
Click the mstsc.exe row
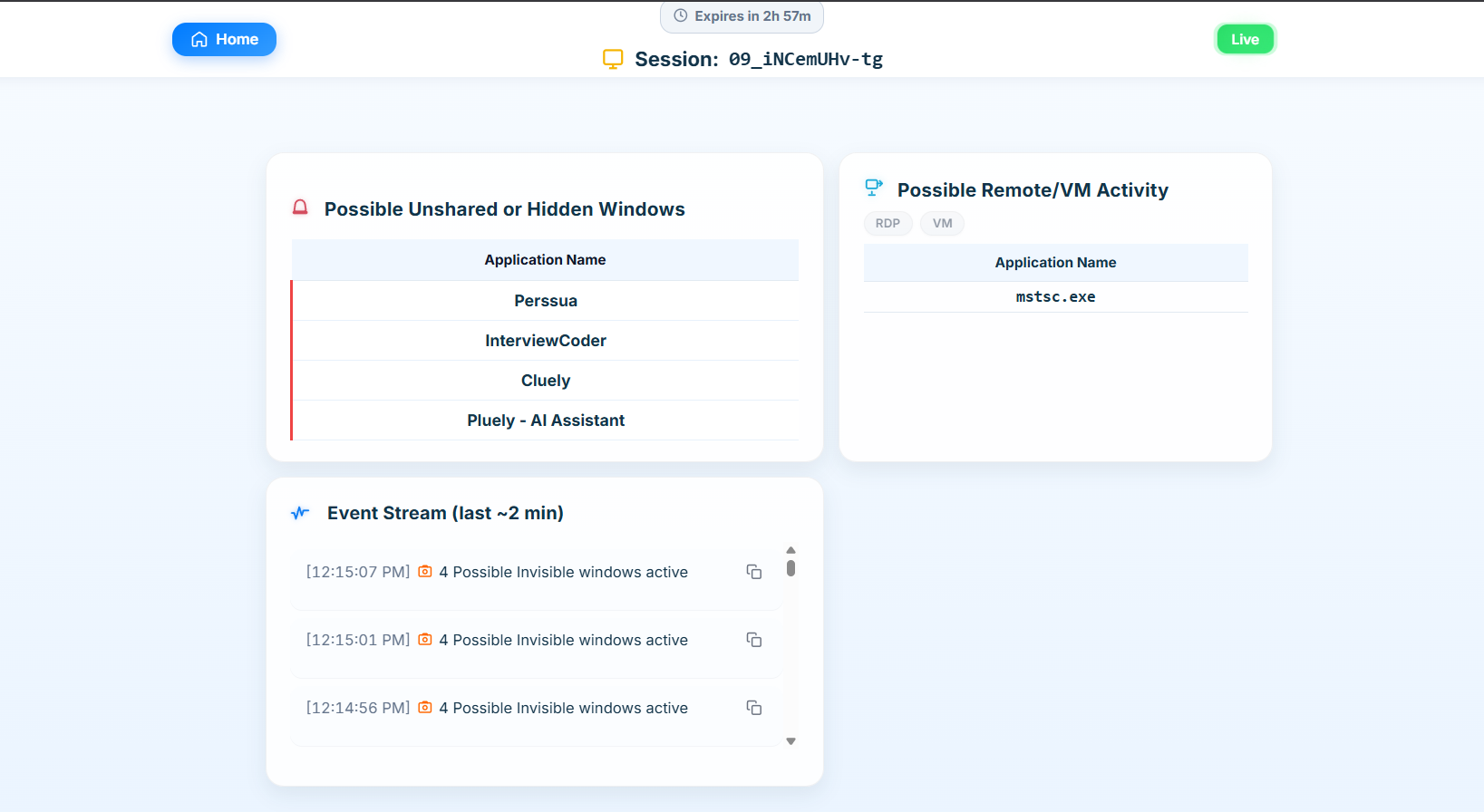pyautogui.click(x=1055, y=297)
